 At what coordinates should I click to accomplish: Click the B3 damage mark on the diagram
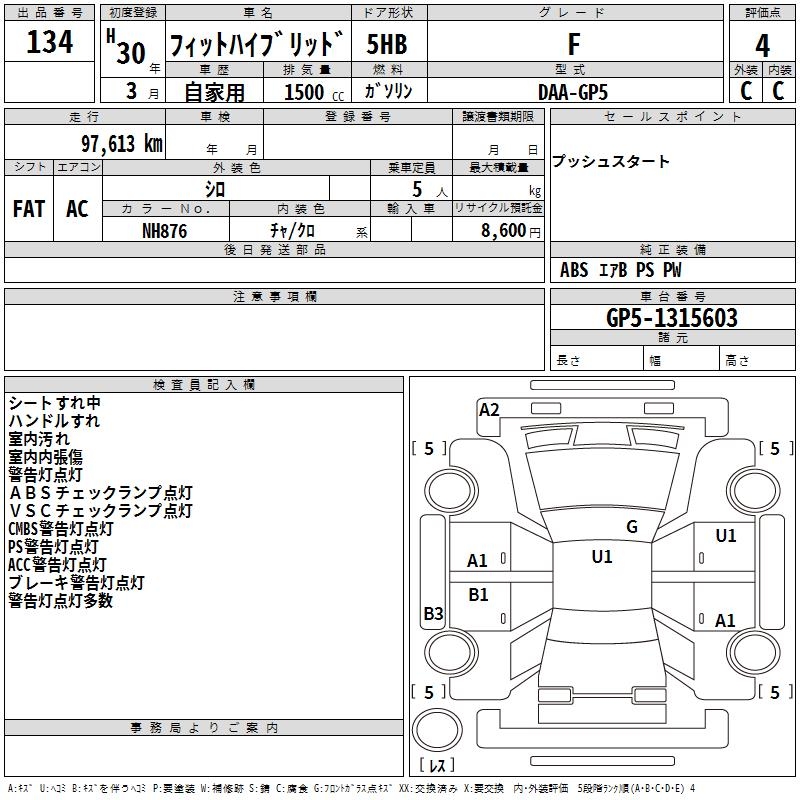pyautogui.click(x=433, y=614)
